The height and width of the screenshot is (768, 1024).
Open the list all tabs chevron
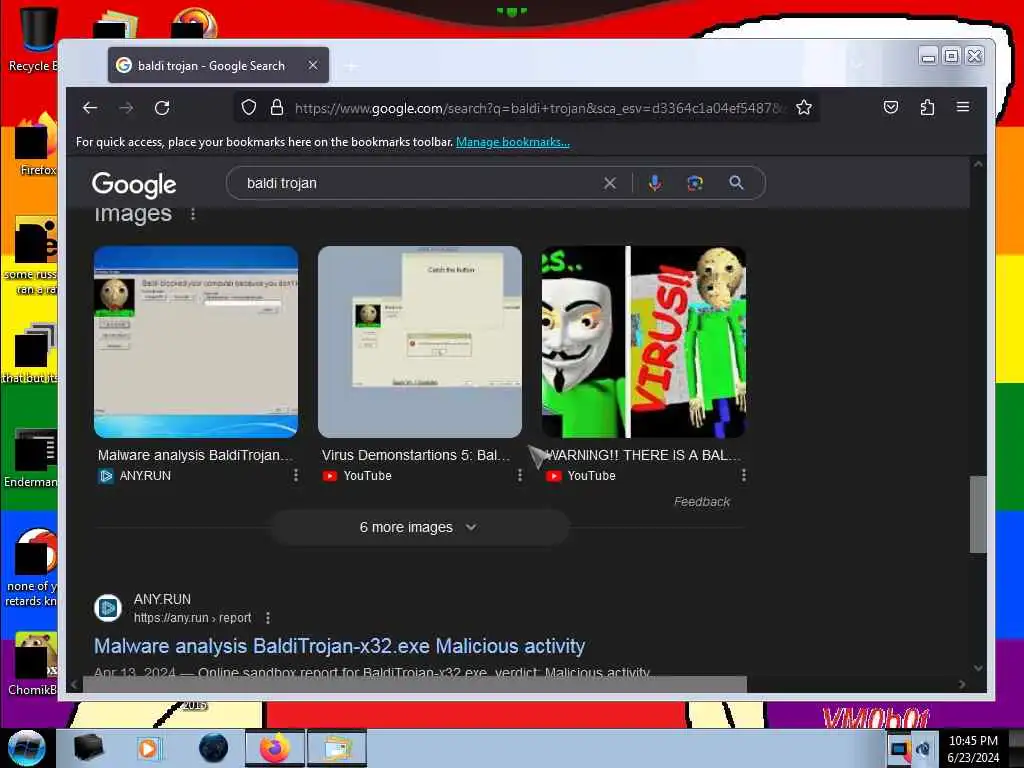tap(857, 65)
